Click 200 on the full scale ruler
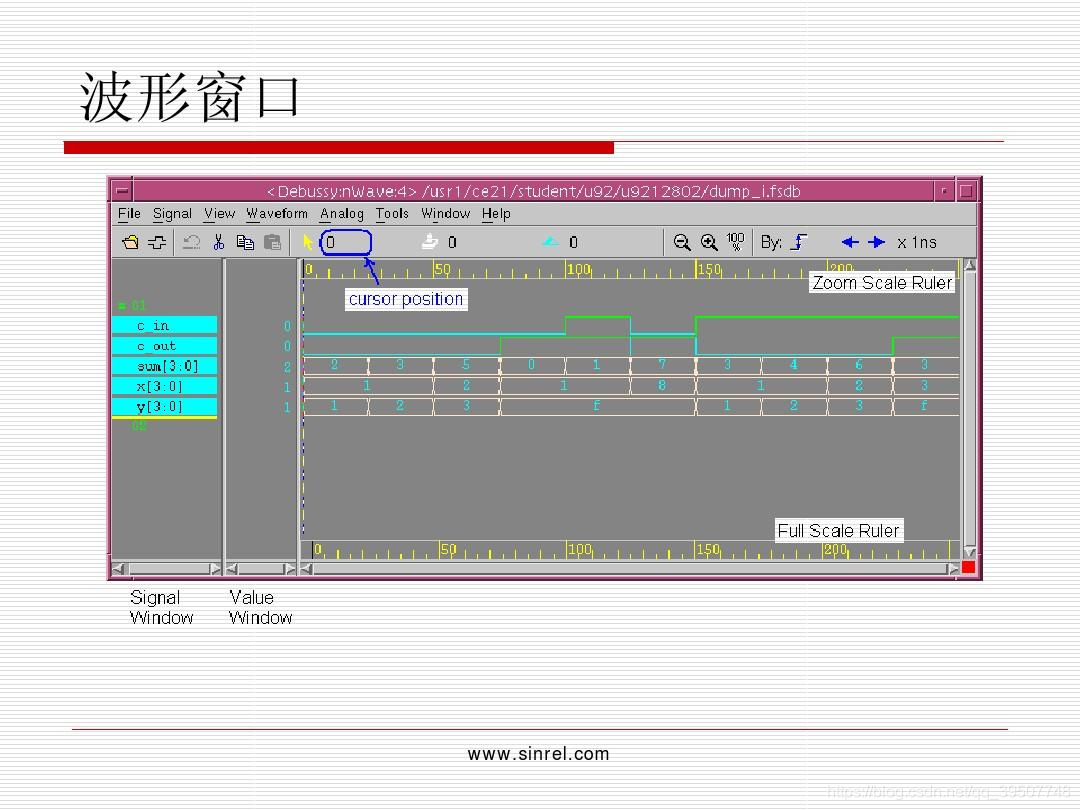1080x810 pixels. click(835, 550)
